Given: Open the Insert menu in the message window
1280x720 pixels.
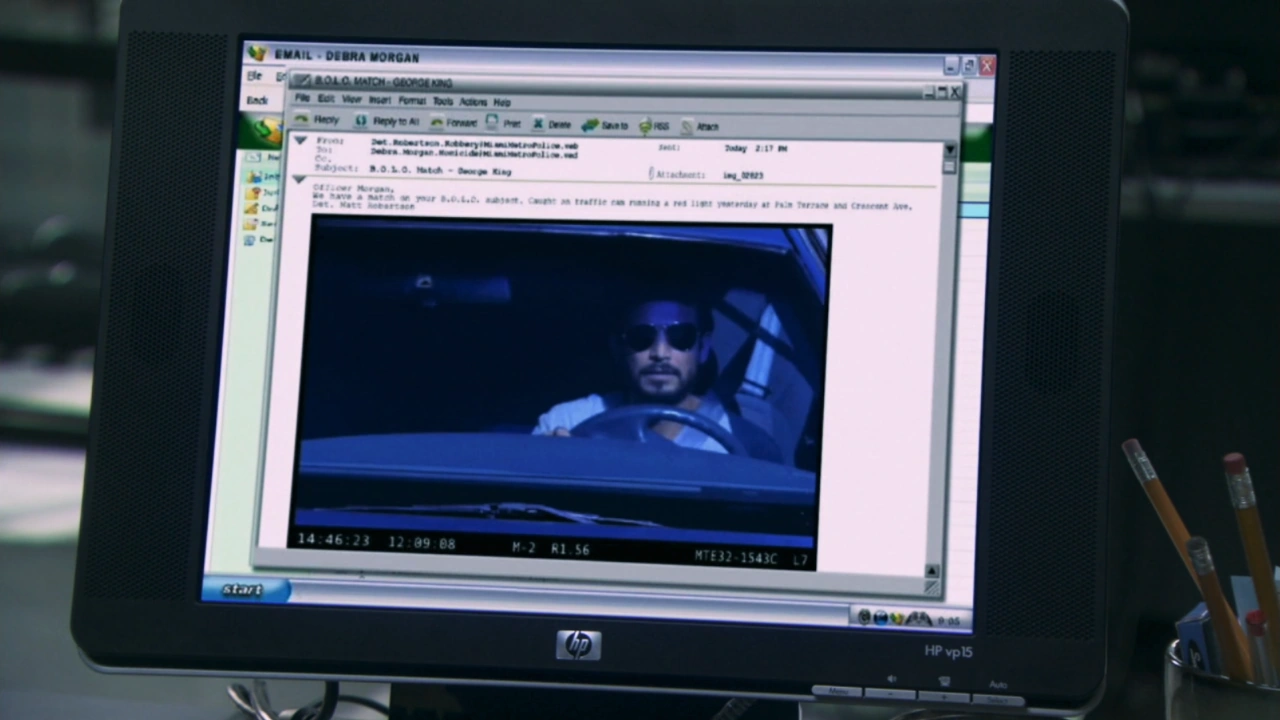Looking at the screenshot, I should point(380,100).
